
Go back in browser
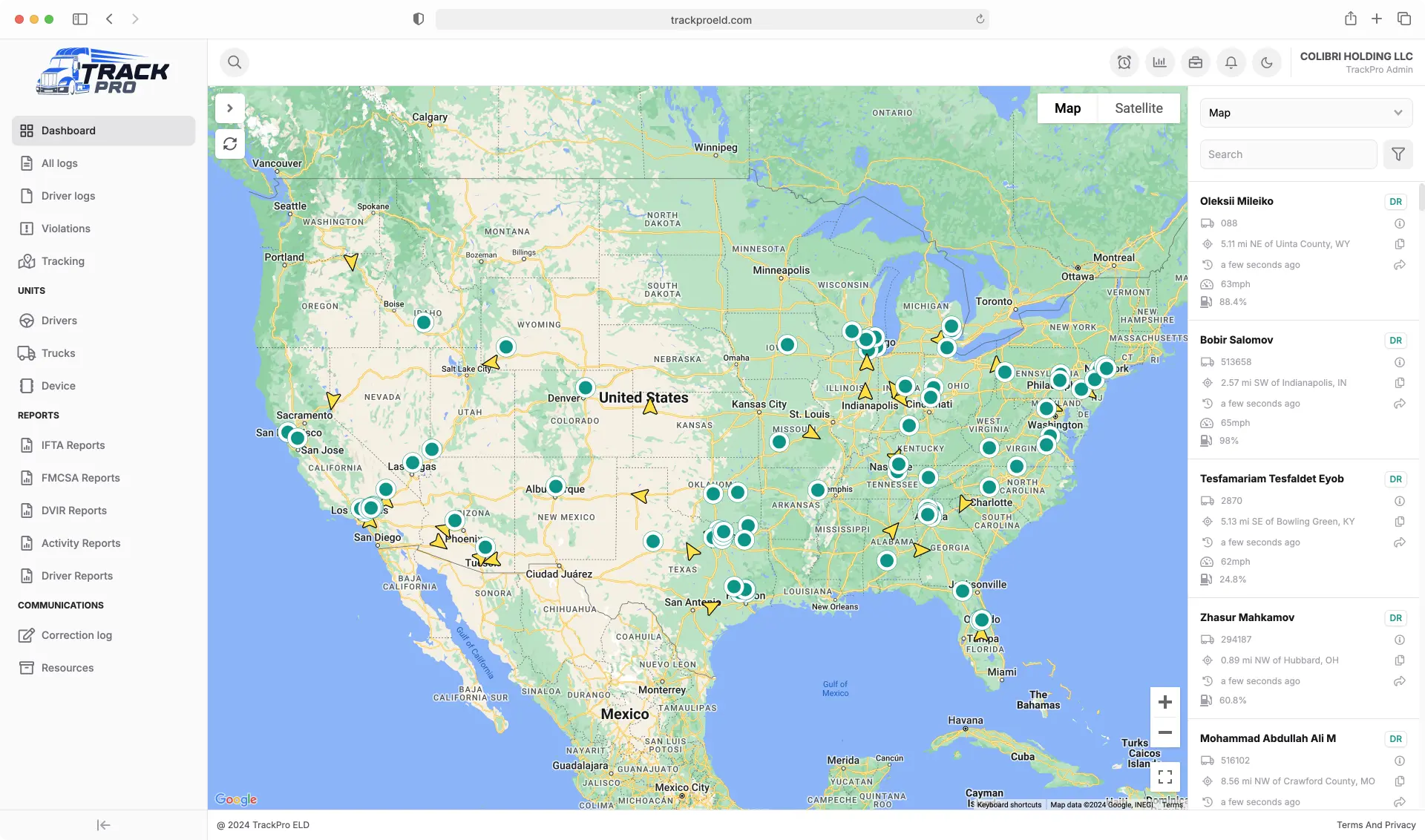pos(109,19)
